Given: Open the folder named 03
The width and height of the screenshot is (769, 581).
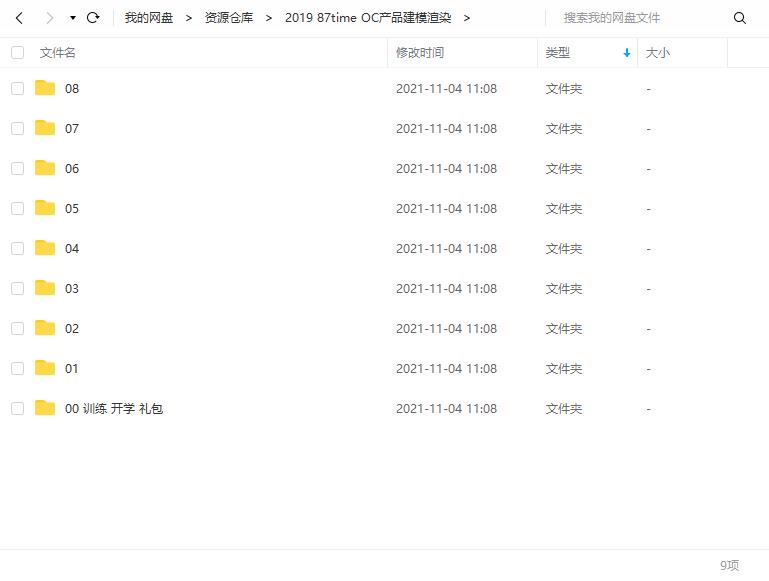Looking at the screenshot, I should [x=72, y=288].
